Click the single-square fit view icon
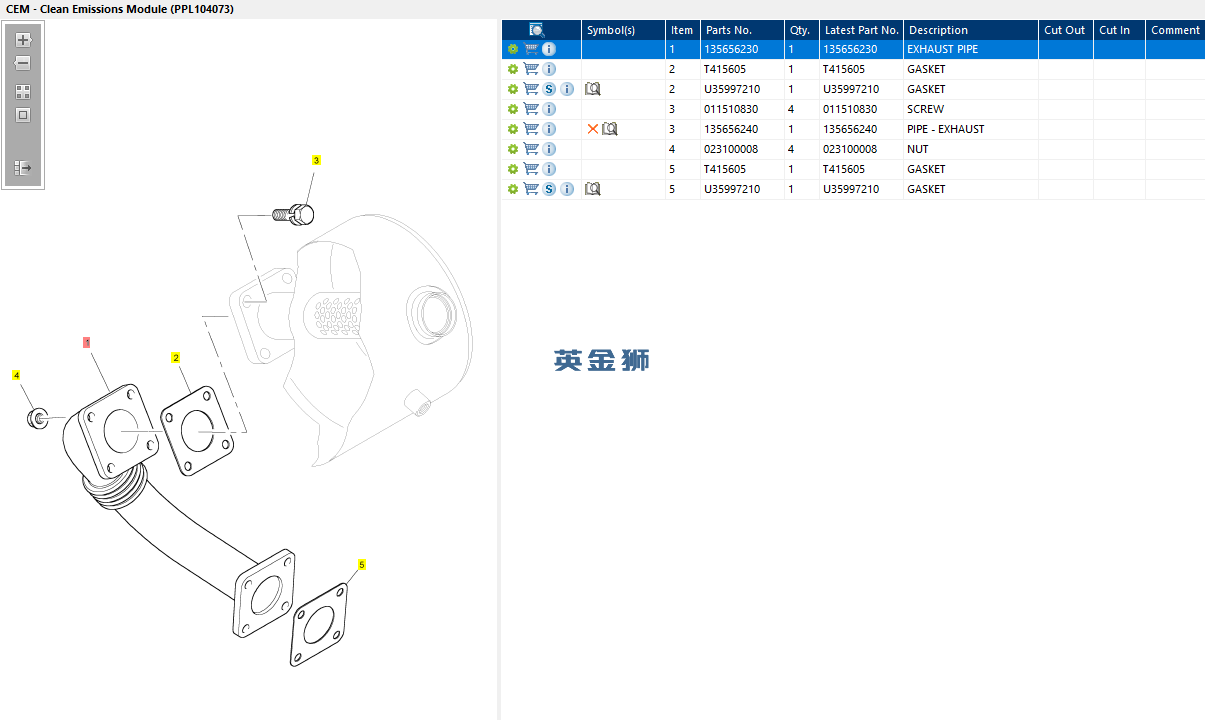The image size is (1205, 720). coord(23,115)
